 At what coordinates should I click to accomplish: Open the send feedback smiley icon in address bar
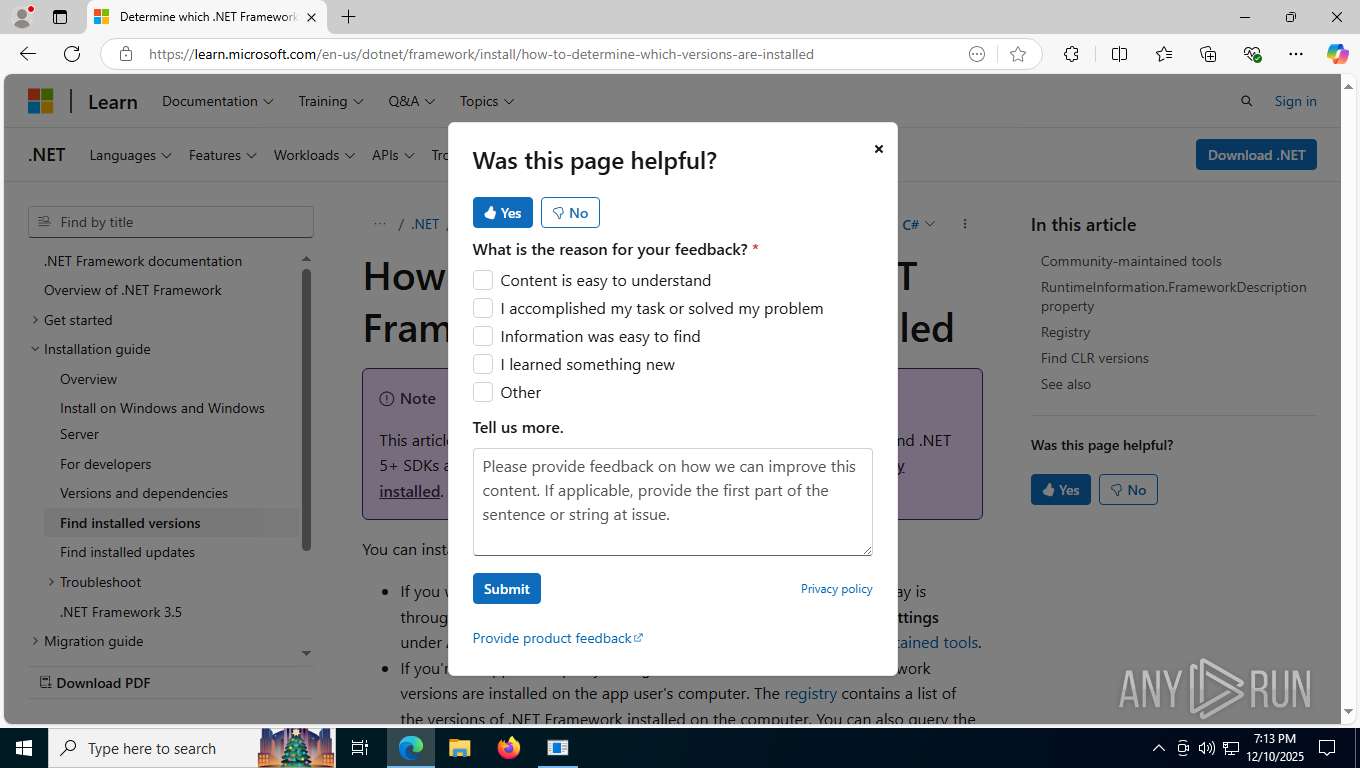click(977, 54)
